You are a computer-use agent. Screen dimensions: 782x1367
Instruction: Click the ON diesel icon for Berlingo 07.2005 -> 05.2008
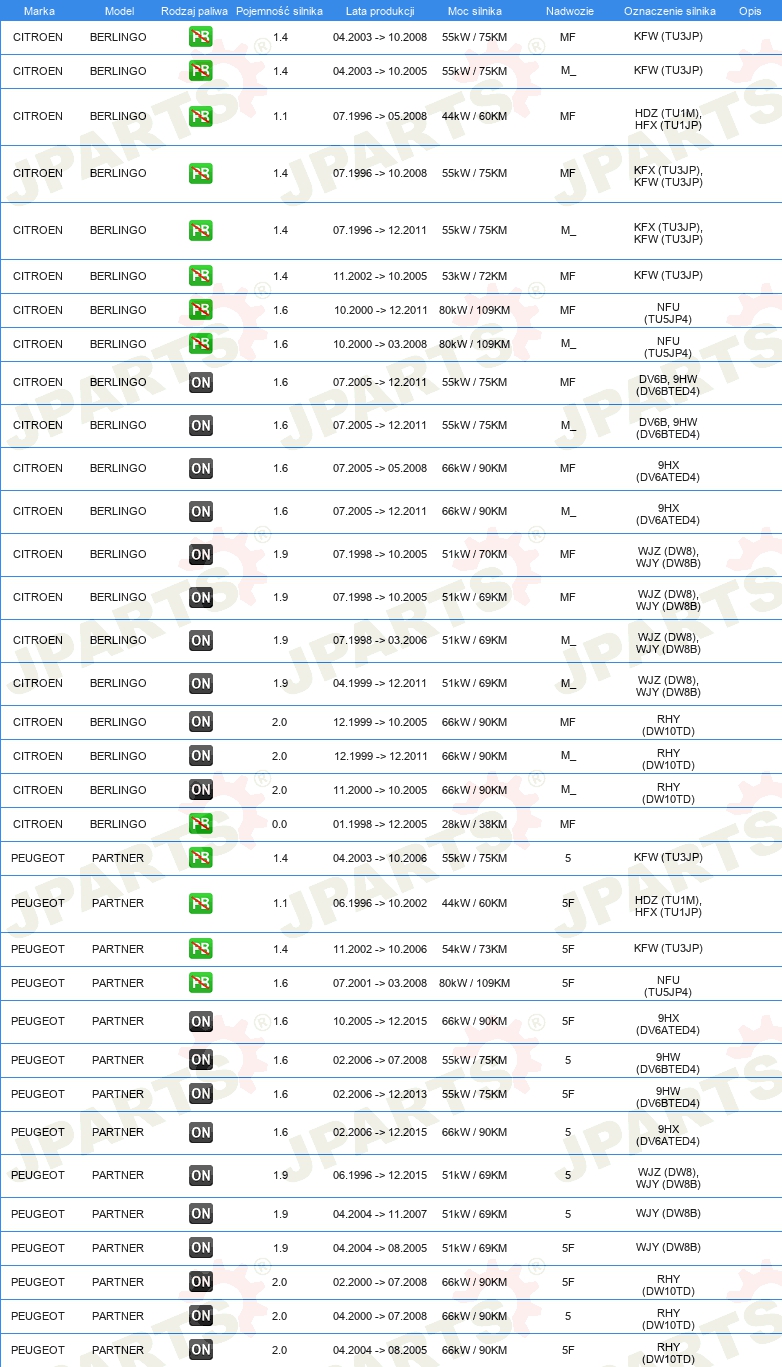point(201,468)
